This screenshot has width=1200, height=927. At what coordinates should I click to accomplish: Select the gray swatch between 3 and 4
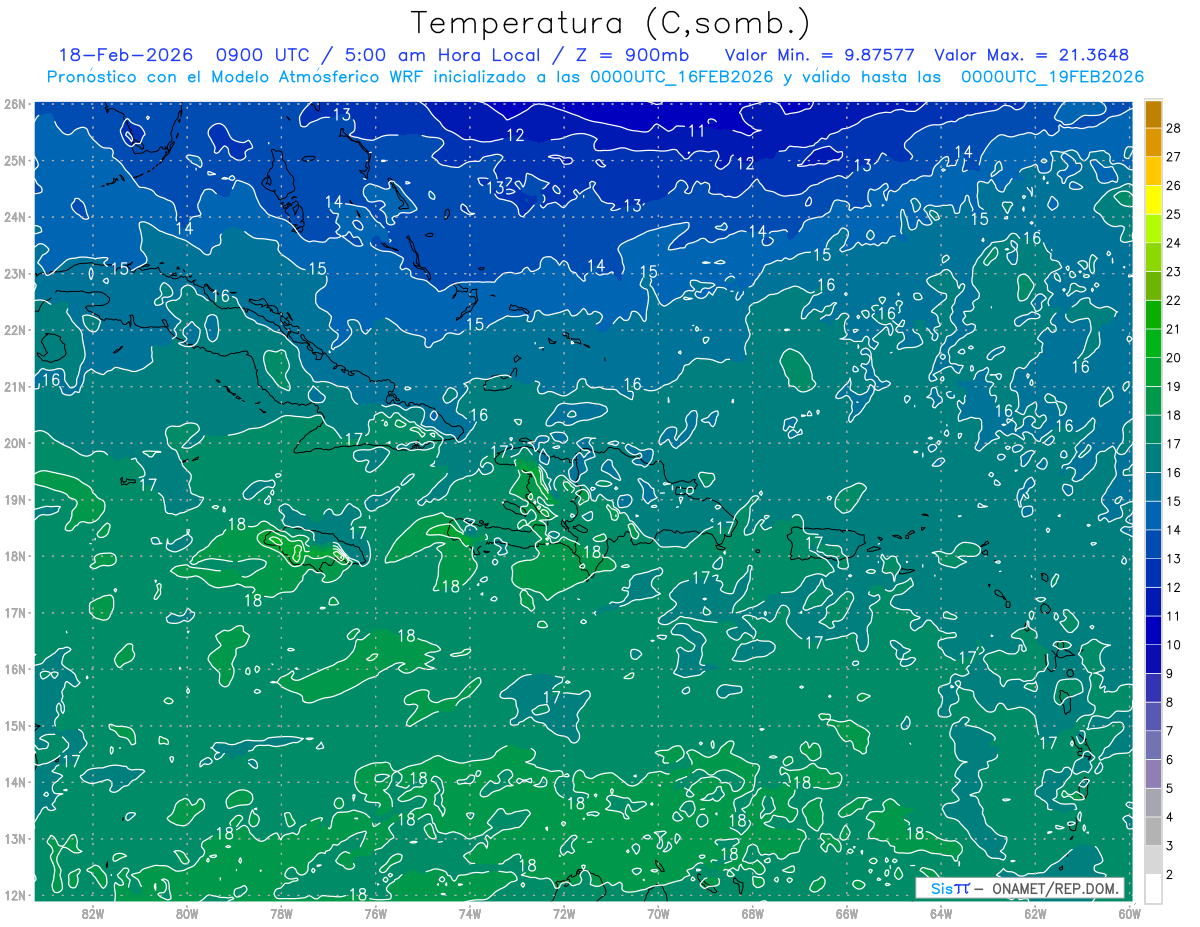[1153, 831]
